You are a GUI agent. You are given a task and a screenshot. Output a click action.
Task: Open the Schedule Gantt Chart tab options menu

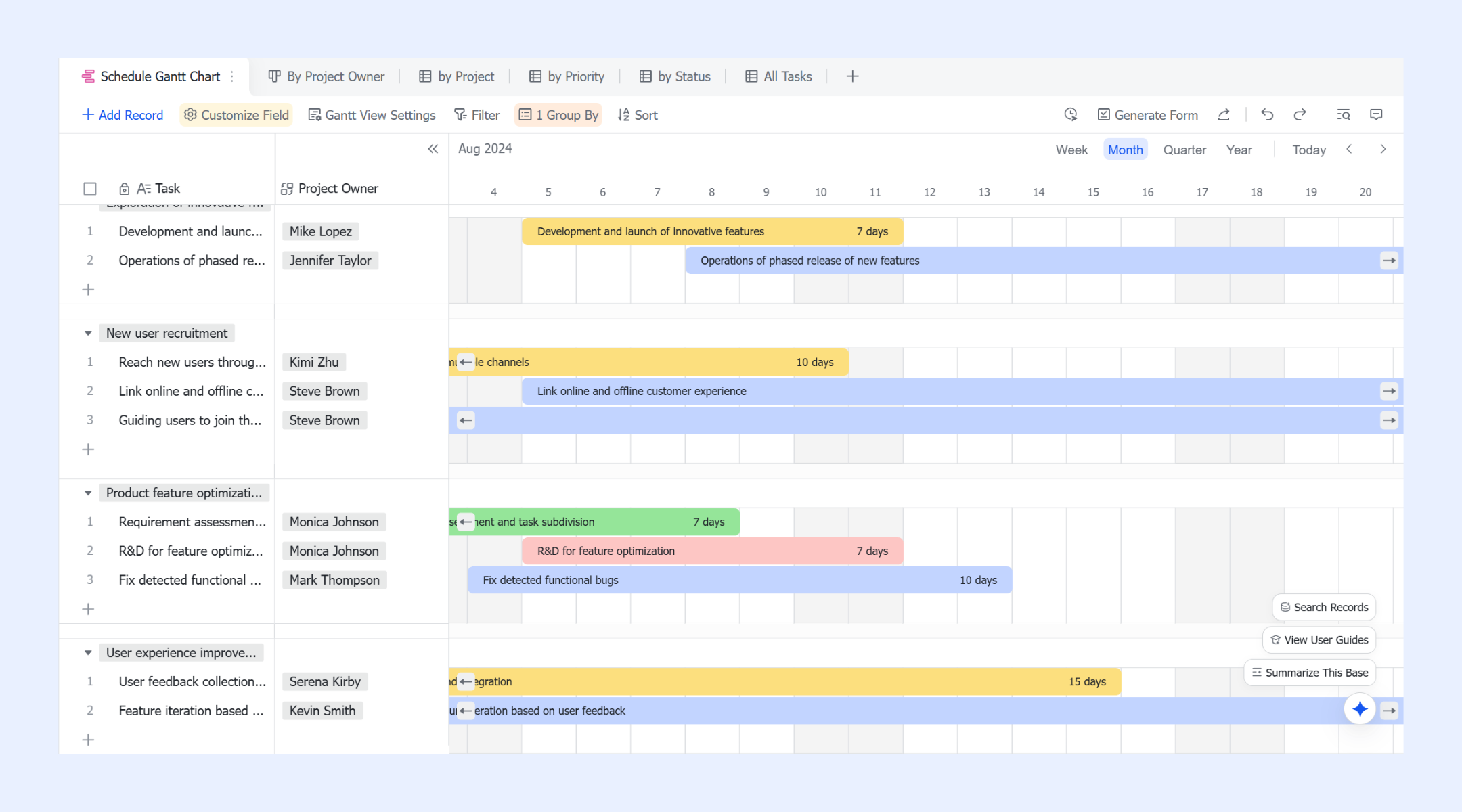tap(232, 76)
